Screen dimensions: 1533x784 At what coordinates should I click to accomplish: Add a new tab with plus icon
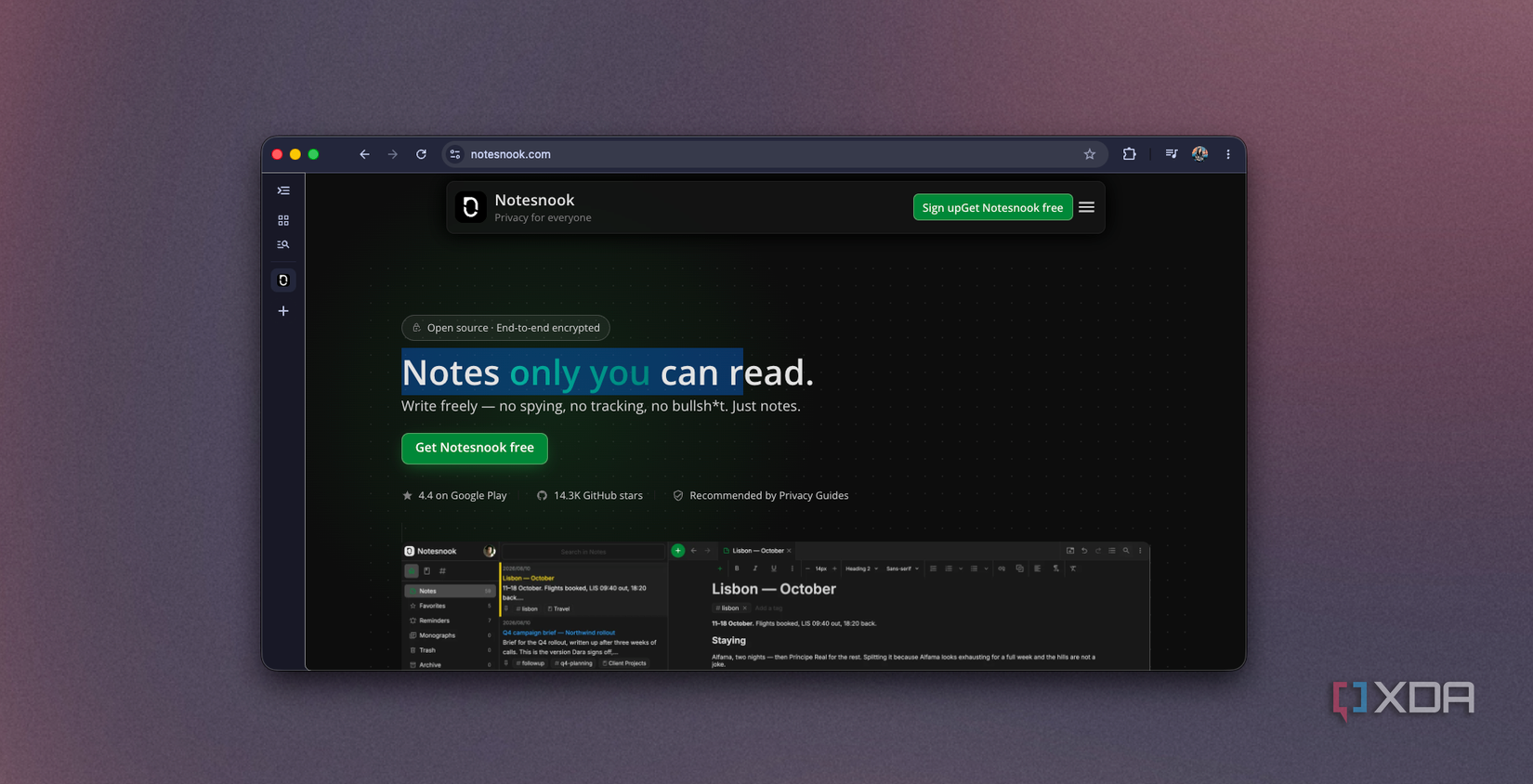[x=283, y=311]
